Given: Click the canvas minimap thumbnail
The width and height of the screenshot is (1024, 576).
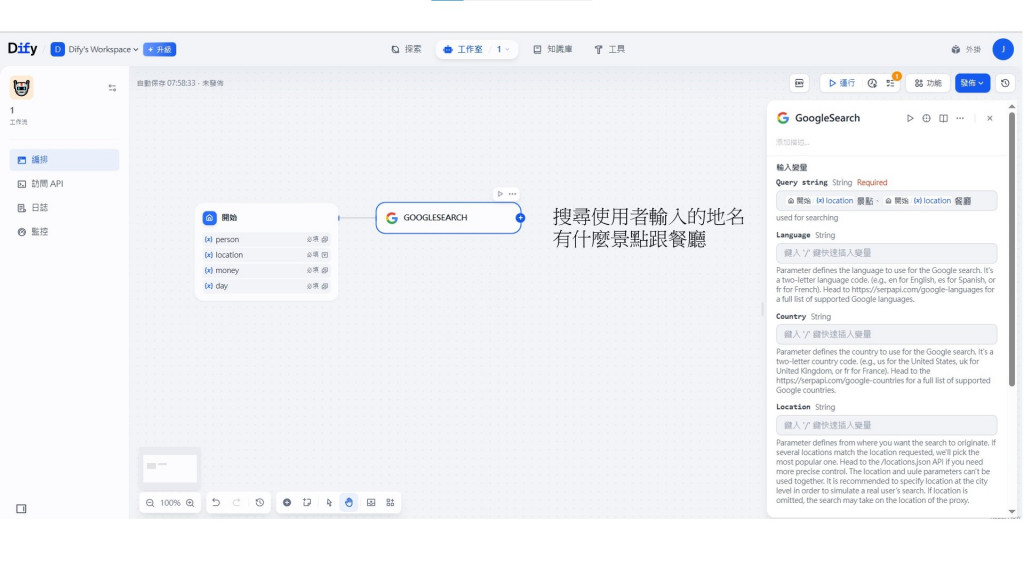Looking at the screenshot, I should (170, 468).
